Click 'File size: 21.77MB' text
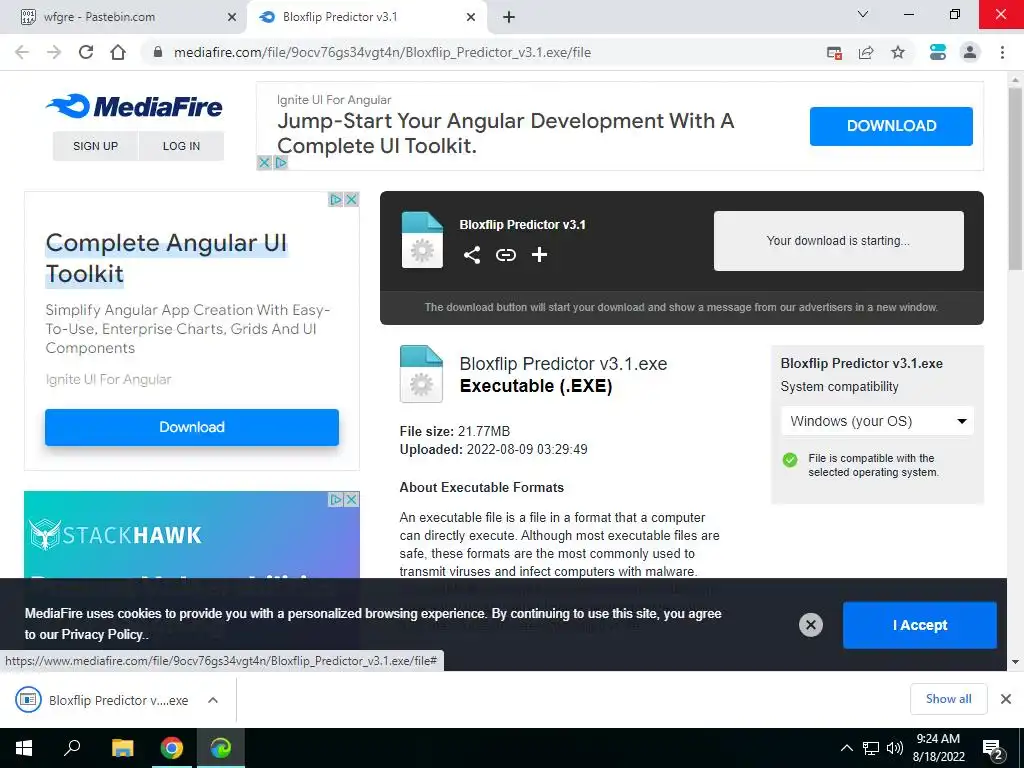1024x768 pixels. [455, 431]
